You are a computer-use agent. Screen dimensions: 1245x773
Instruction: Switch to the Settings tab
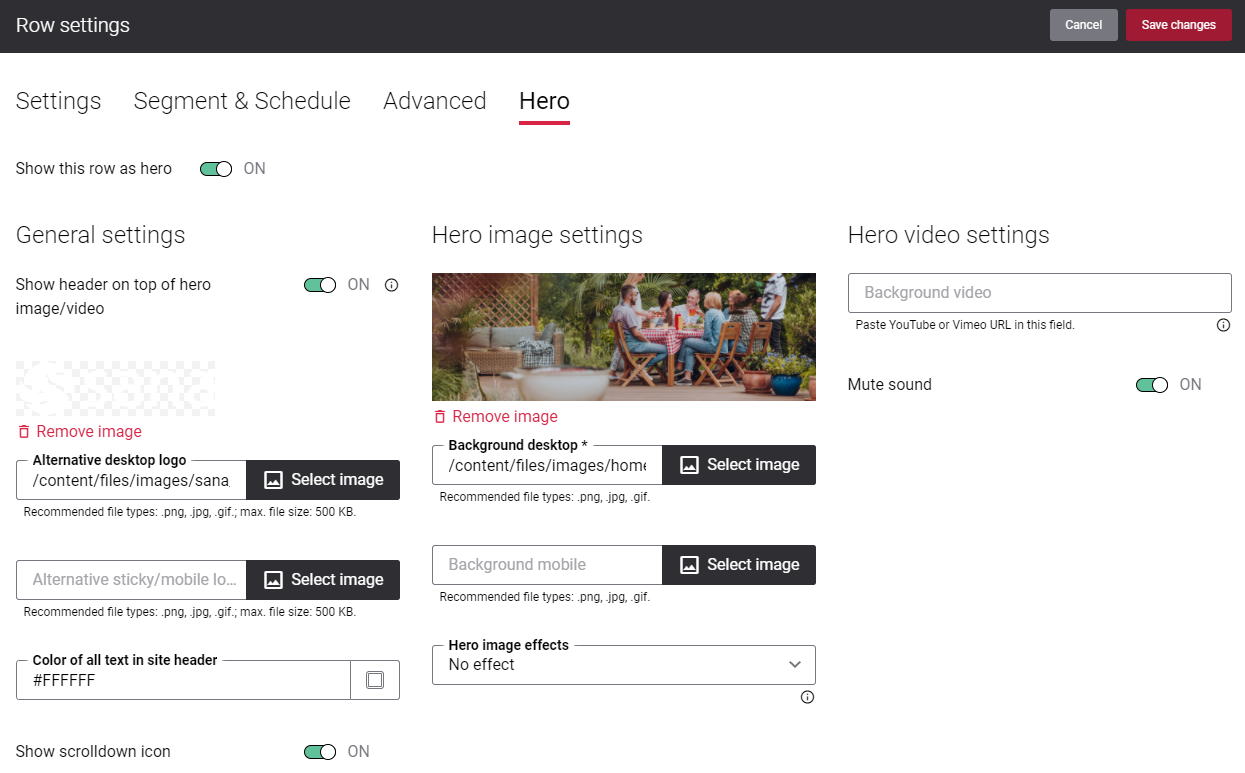[x=58, y=101]
